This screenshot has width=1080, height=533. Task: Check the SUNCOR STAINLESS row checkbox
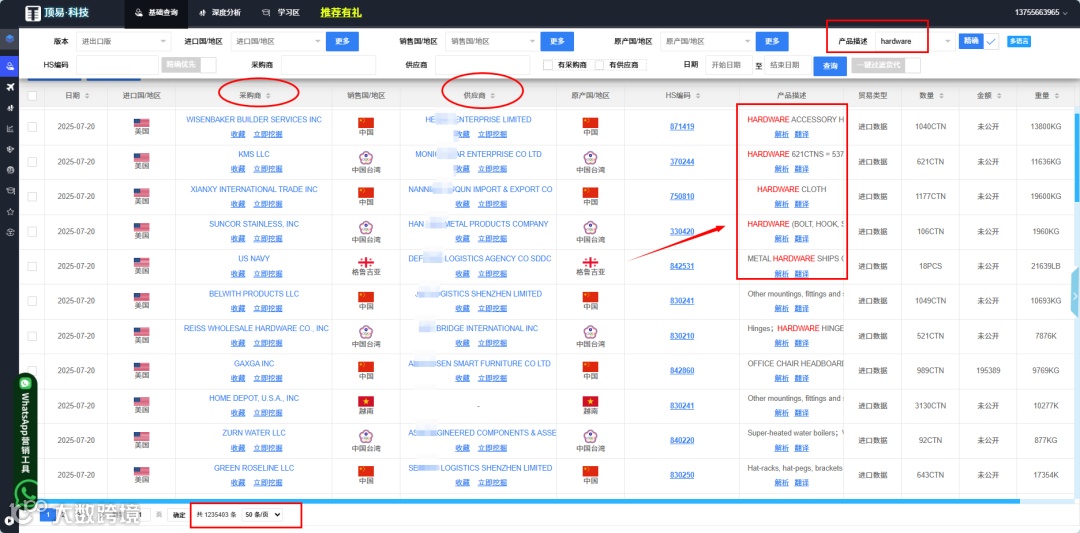coord(32,231)
